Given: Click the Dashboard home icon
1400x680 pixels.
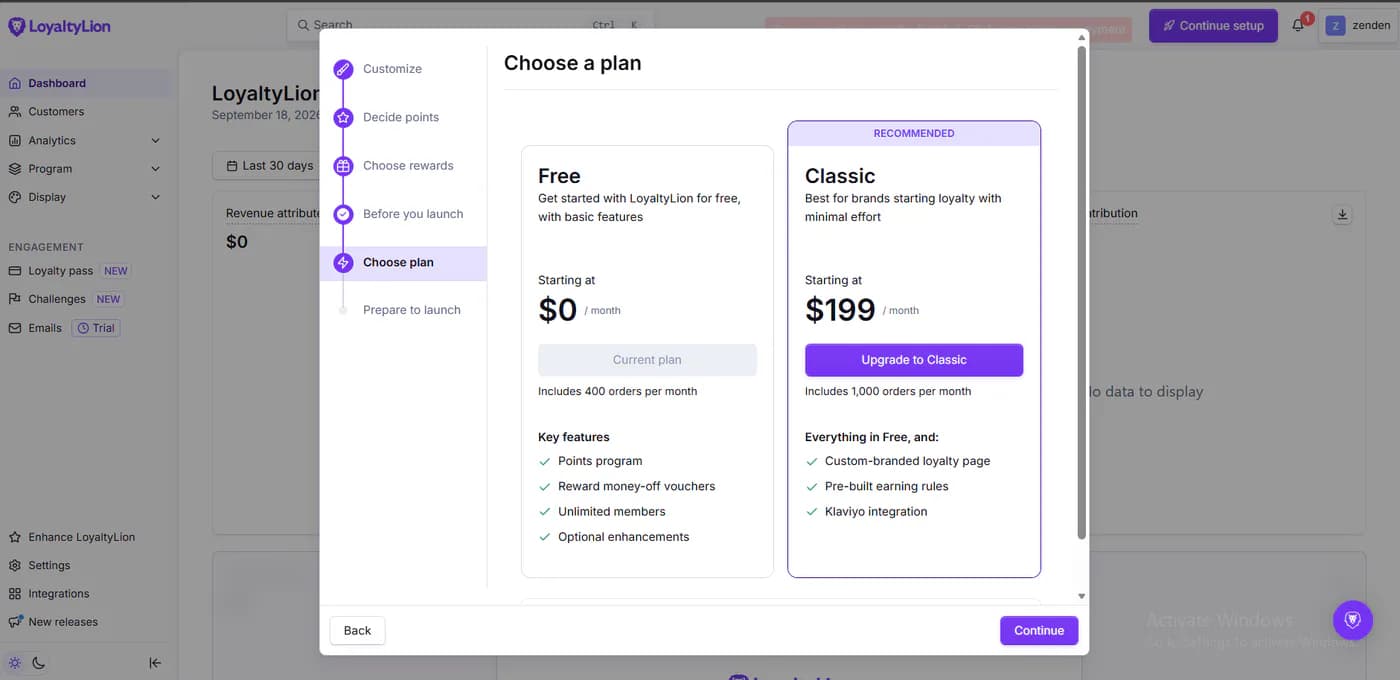Looking at the screenshot, I should [x=15, y=83].
